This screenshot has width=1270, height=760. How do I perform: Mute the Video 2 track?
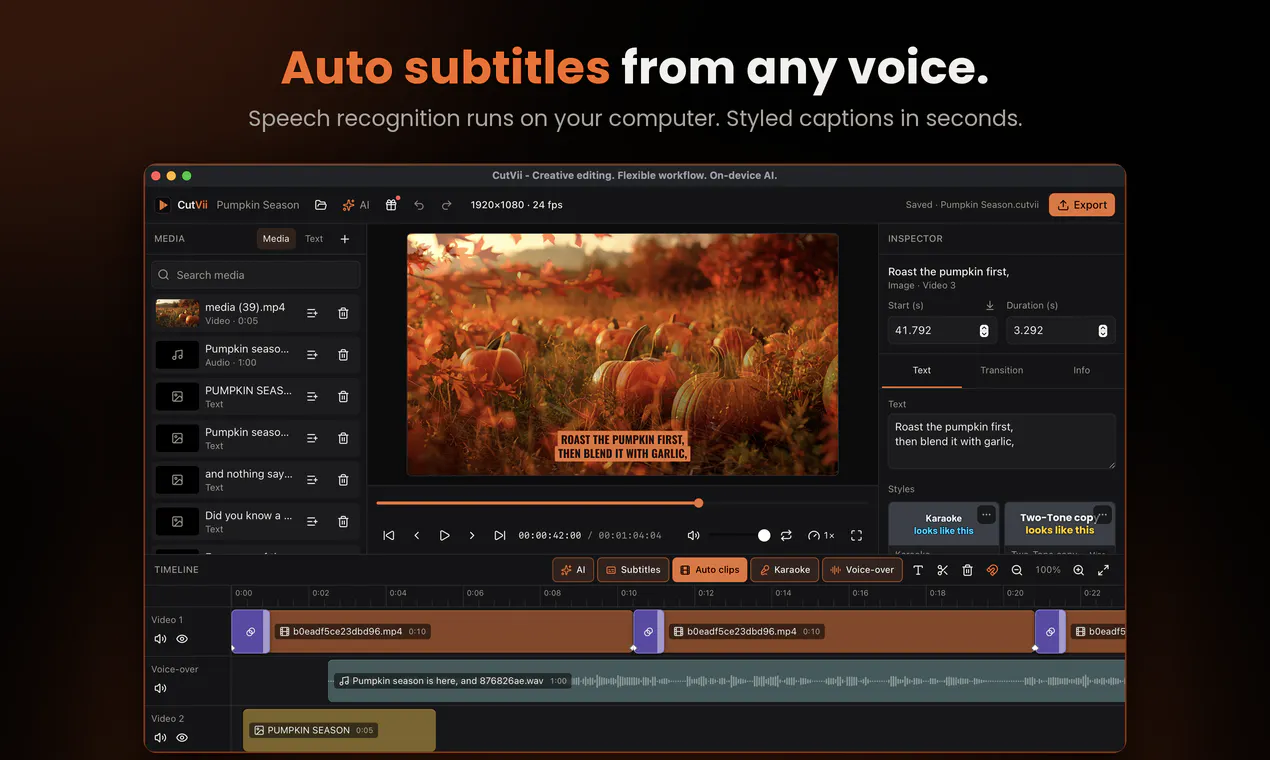[160, 738]
